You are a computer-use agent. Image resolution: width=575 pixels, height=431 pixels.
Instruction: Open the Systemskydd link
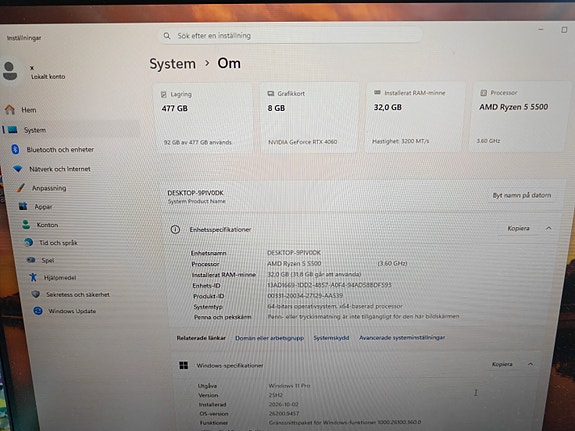point(331,337)
